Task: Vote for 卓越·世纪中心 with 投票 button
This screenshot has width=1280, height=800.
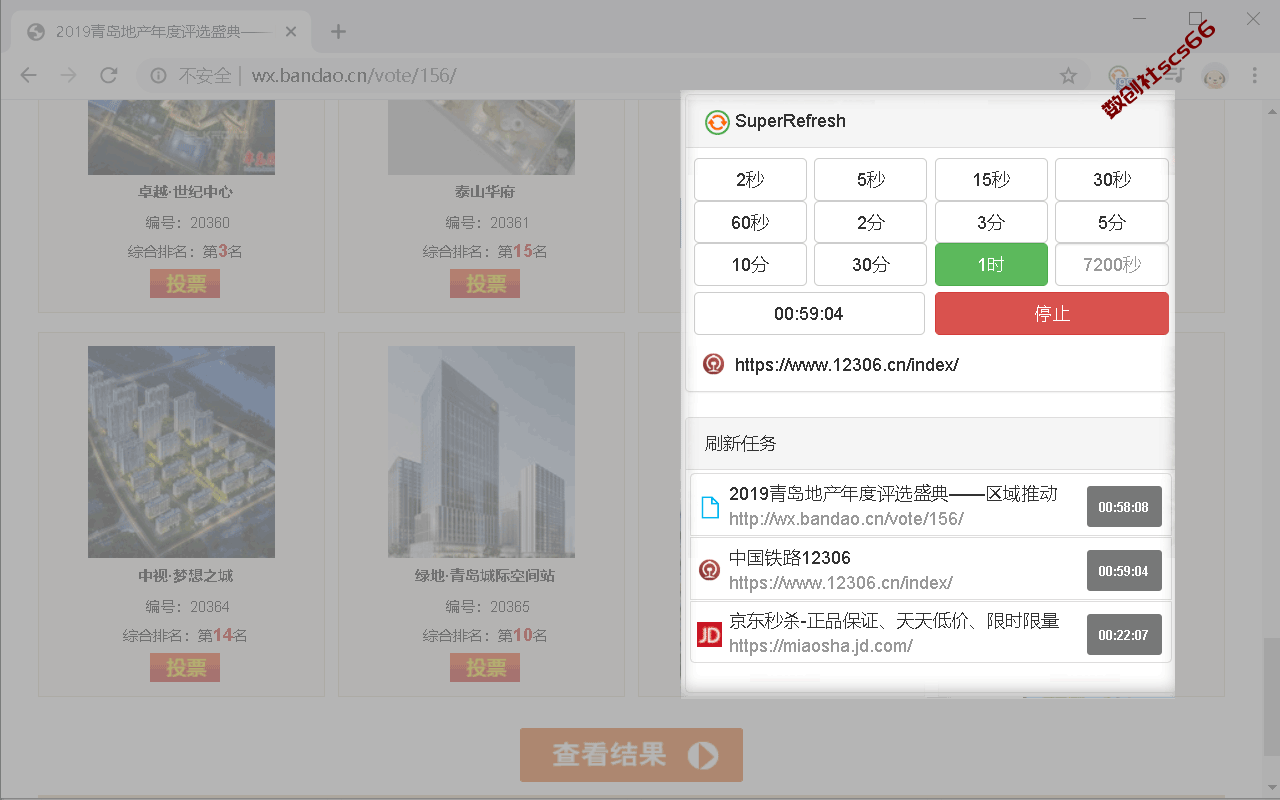Action: [x=185, y=284]
